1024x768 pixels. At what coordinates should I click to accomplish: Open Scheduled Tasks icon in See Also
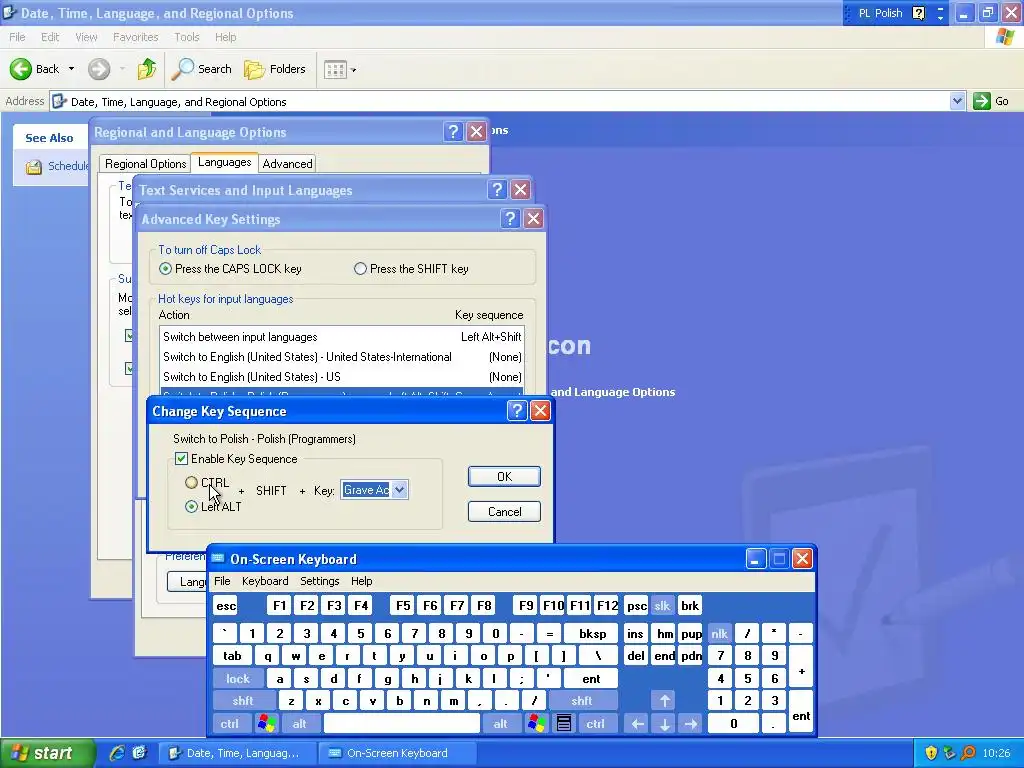click(34, 167)
